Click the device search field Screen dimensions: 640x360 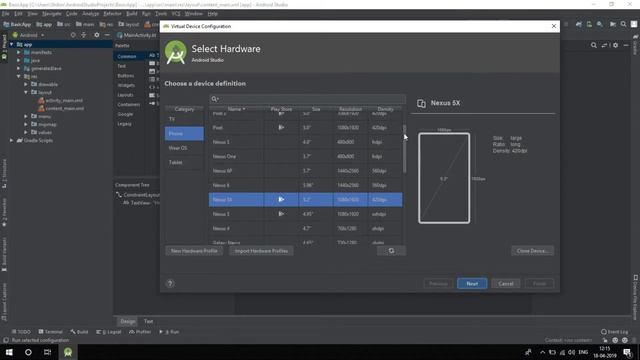pos(307,99)
